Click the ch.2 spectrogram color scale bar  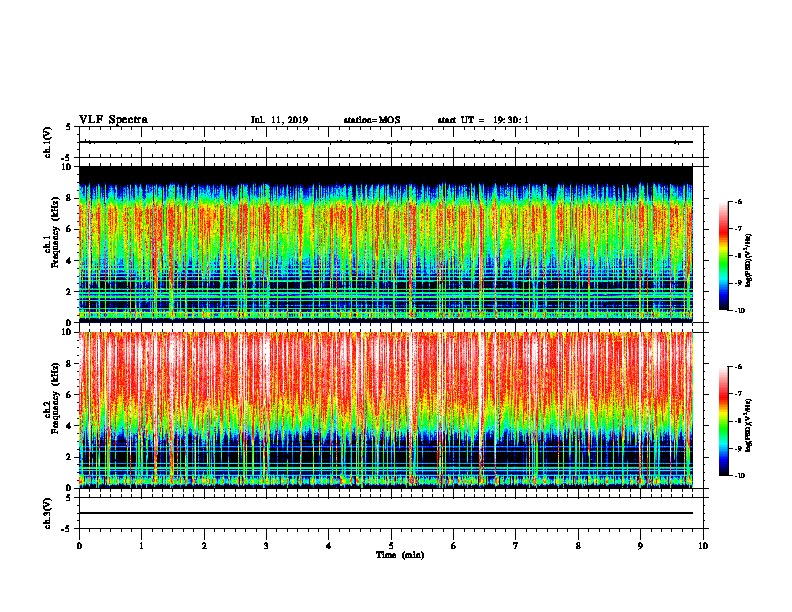tap(723, 421)
